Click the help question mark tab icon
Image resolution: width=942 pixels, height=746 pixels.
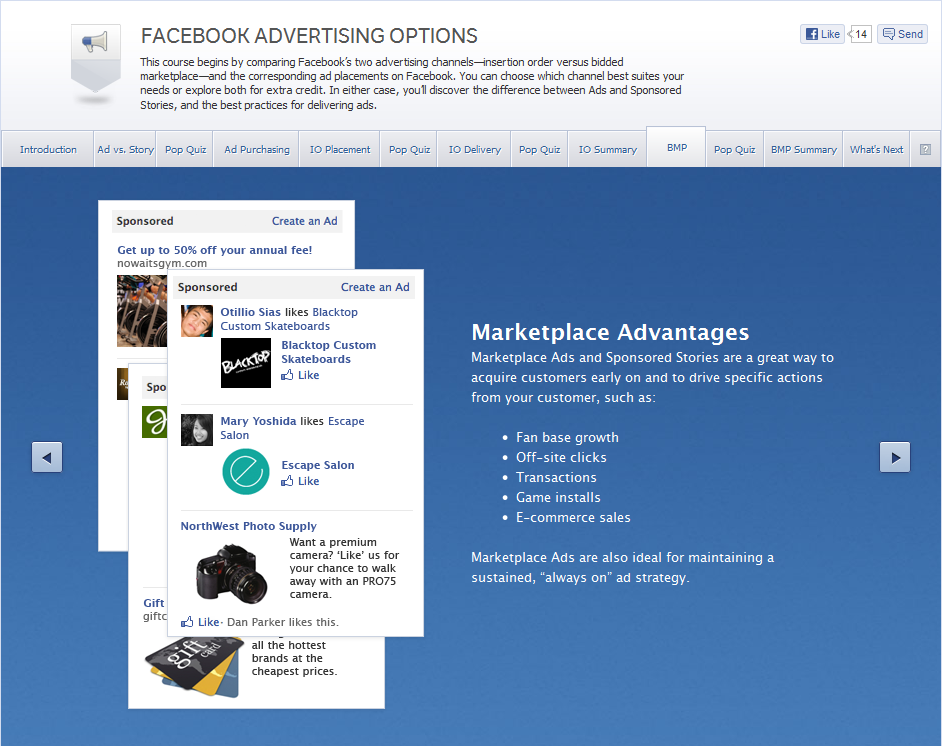click(925, 150)
